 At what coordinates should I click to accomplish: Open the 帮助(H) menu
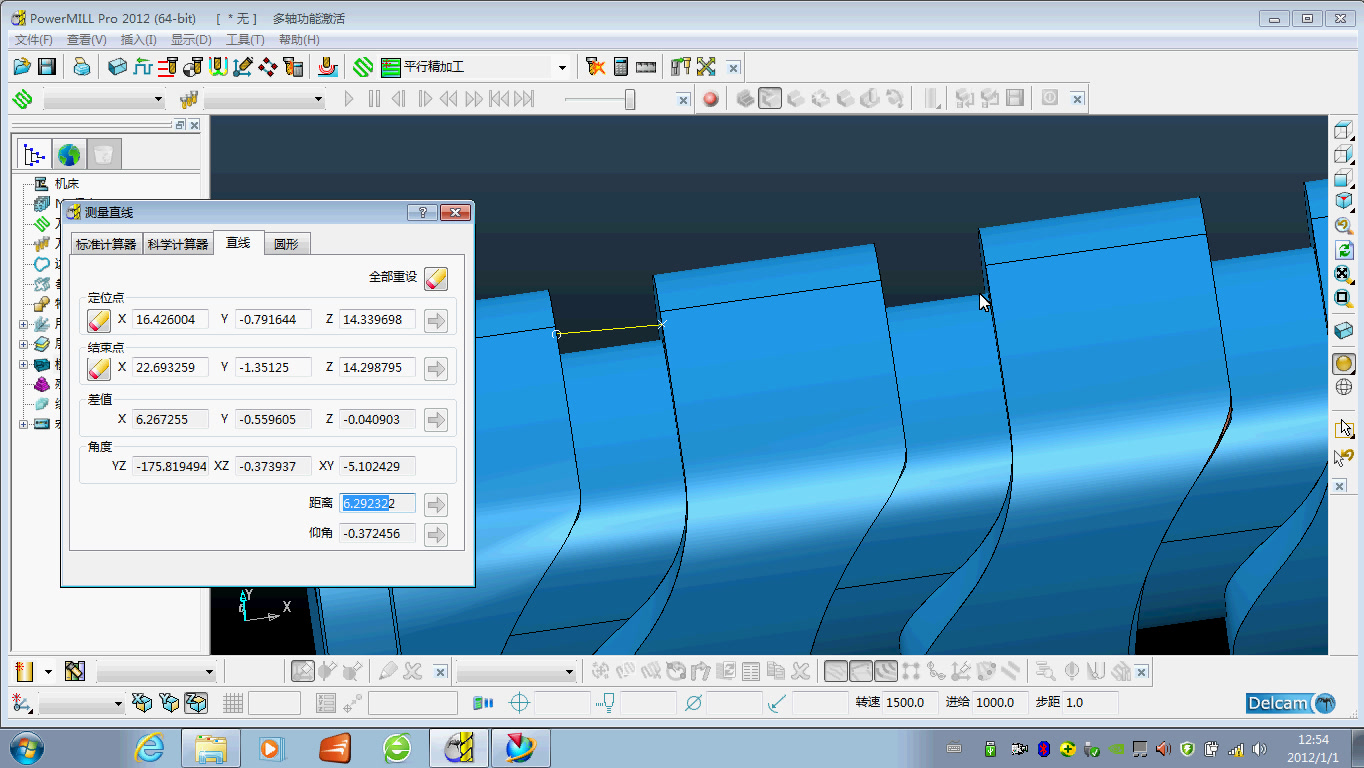[299, 40]
